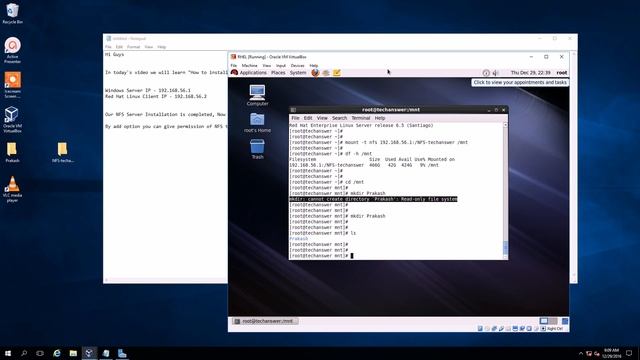Screen dimensions: 640x360
Task: Click the 'Hi Guys' line in Notepad
Action: (114, 54)
